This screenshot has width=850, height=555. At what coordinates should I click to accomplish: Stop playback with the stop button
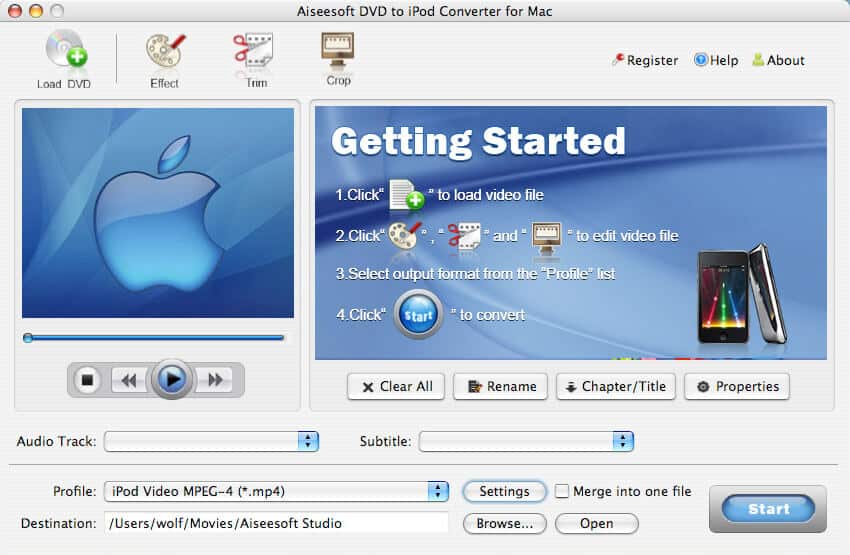(87, 380)
